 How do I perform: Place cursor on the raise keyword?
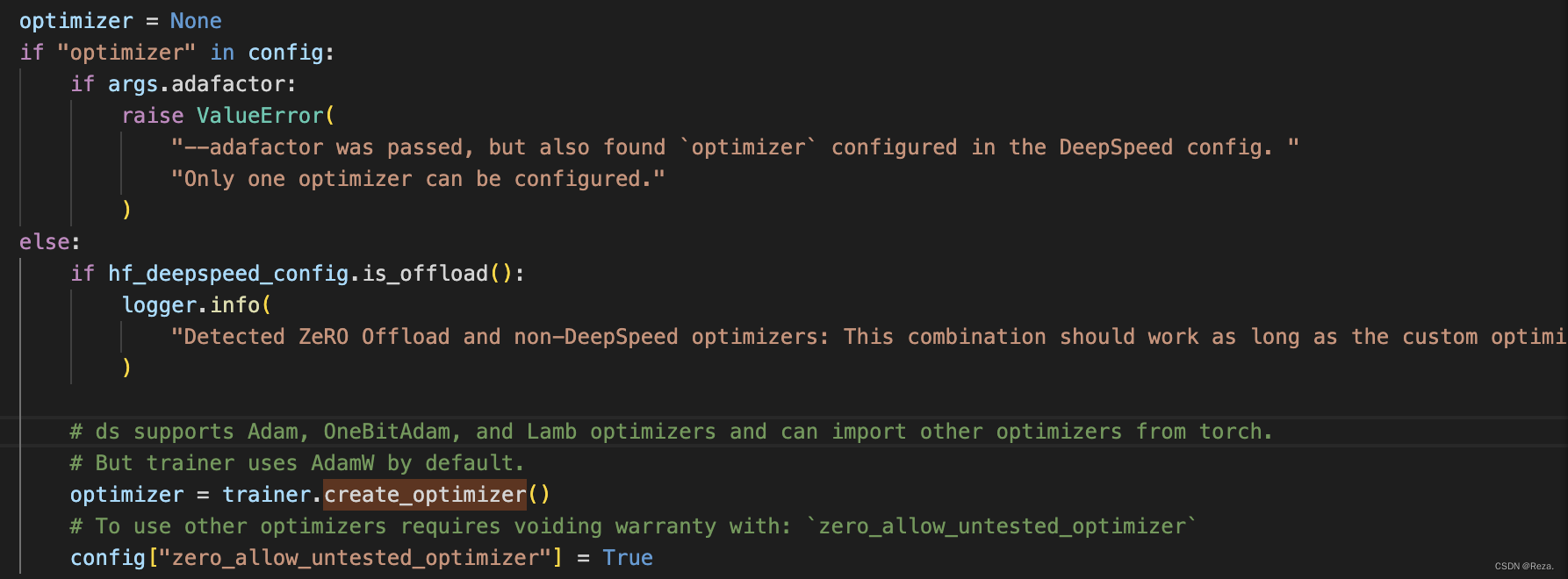(x=153, y=116)
